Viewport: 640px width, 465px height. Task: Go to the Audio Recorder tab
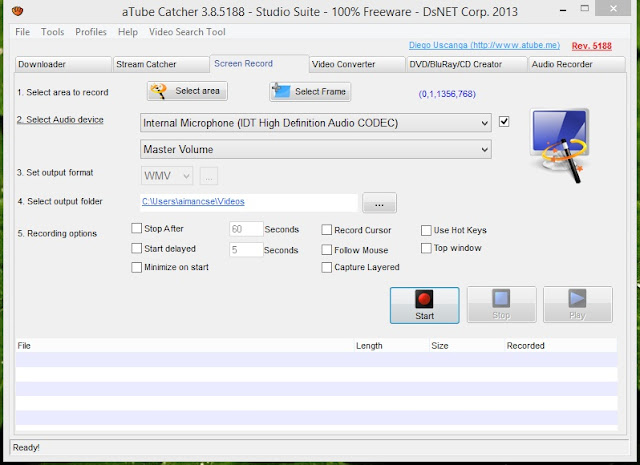577,65
